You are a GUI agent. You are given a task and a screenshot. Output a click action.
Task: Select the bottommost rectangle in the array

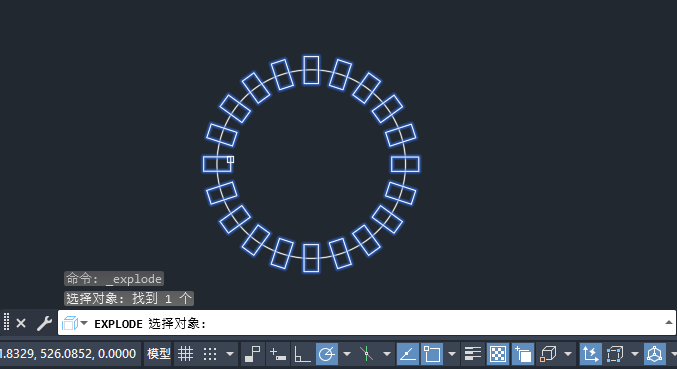pyautogui.click(x=311, y=258)
